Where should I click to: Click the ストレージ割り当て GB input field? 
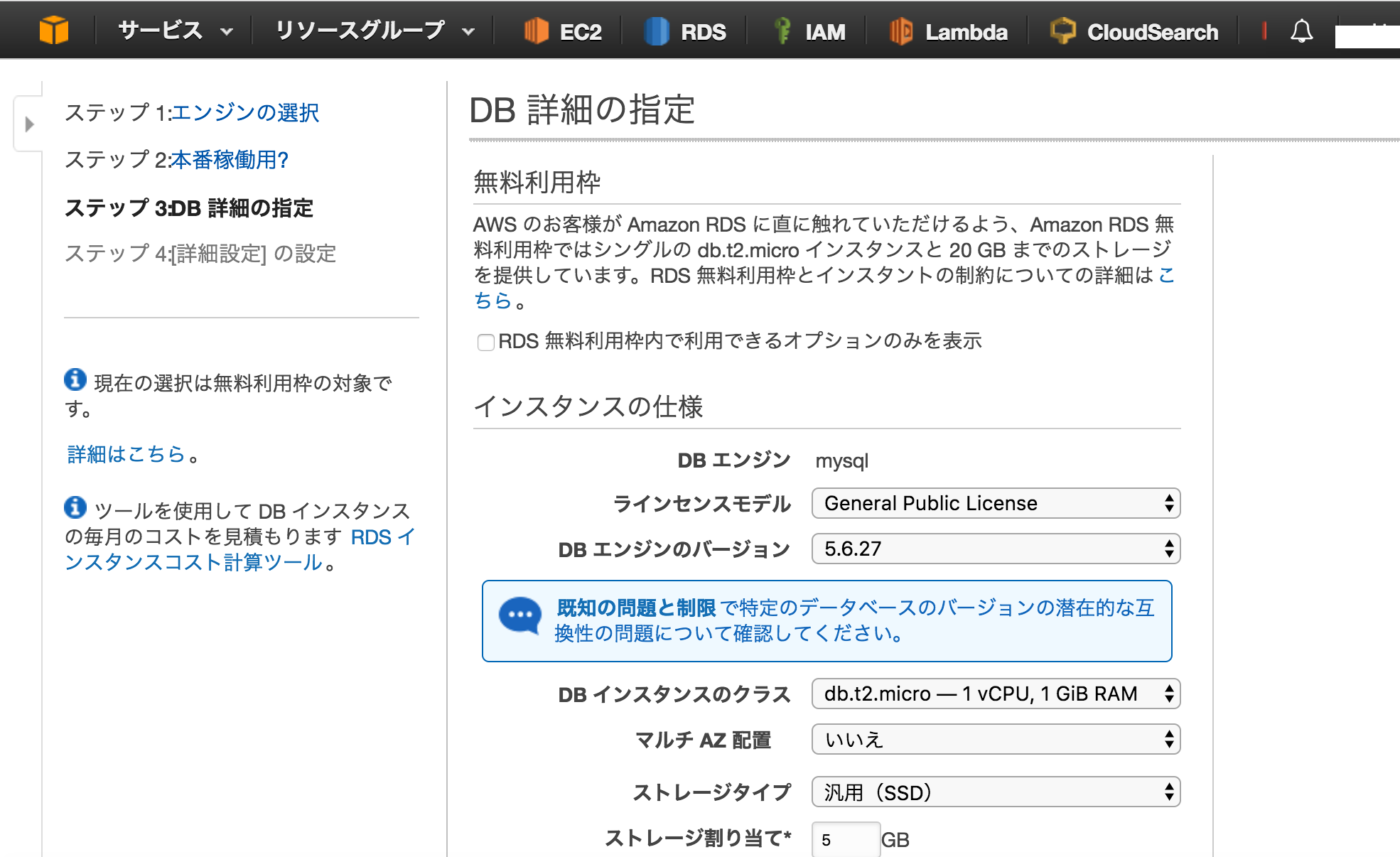(846, 840)
